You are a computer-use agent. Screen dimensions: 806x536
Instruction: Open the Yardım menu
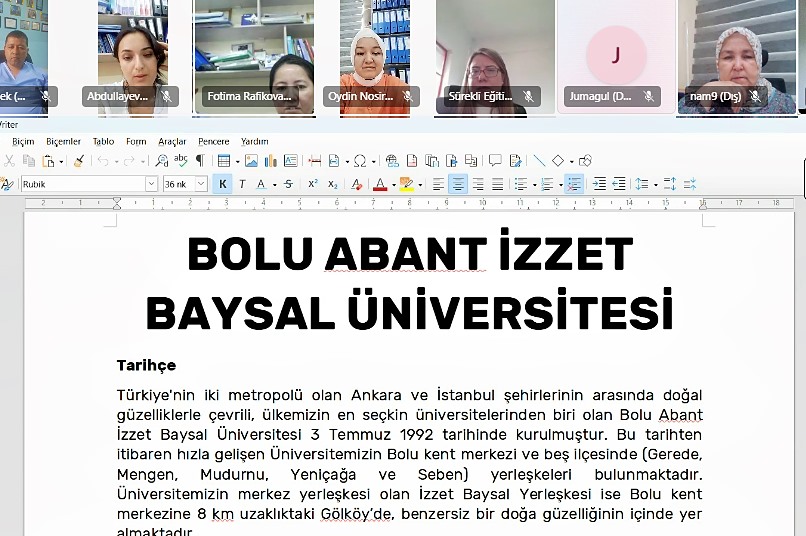(255, 141)
